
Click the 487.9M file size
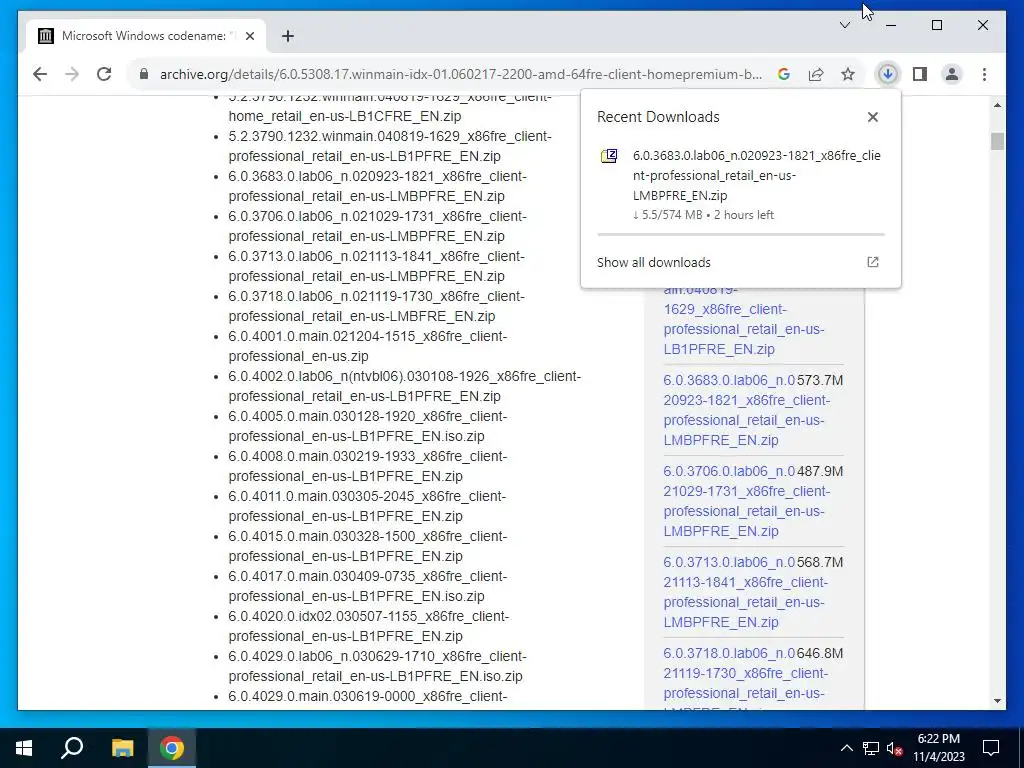click(x=820, y=471)
